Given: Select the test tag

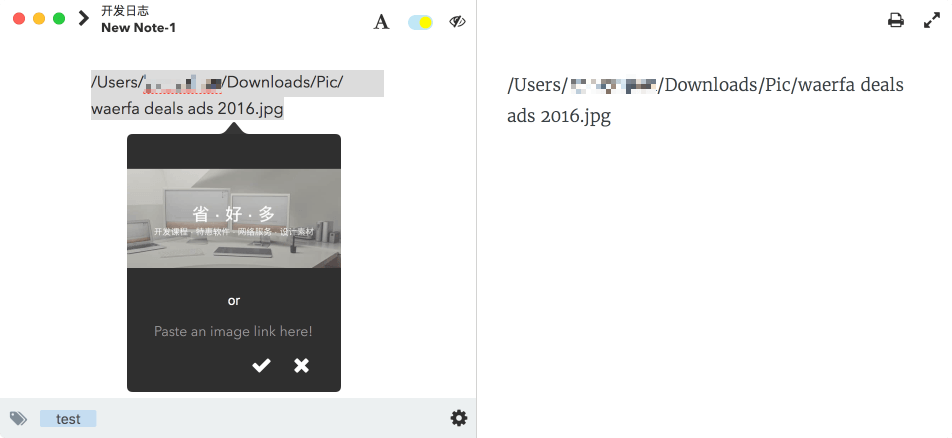Looking at the screenshot, I should [x=68, y=419].
